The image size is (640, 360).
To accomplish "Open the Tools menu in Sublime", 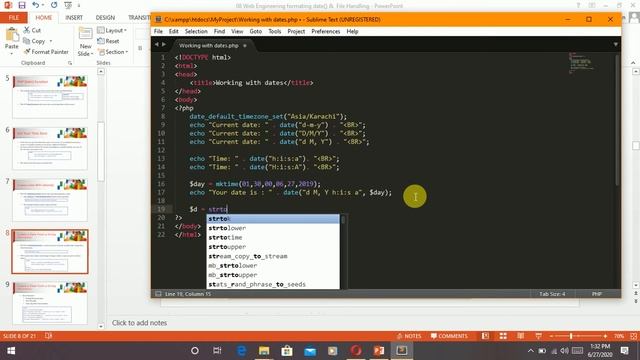I will pos(275,31).
